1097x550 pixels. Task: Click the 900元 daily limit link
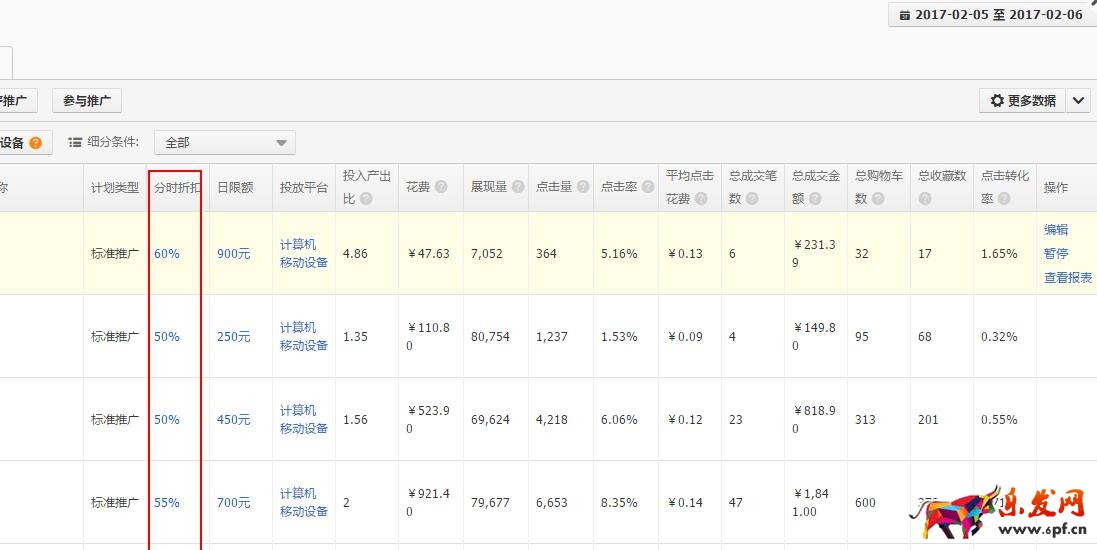pyautogui.click(x=234, y=254)
